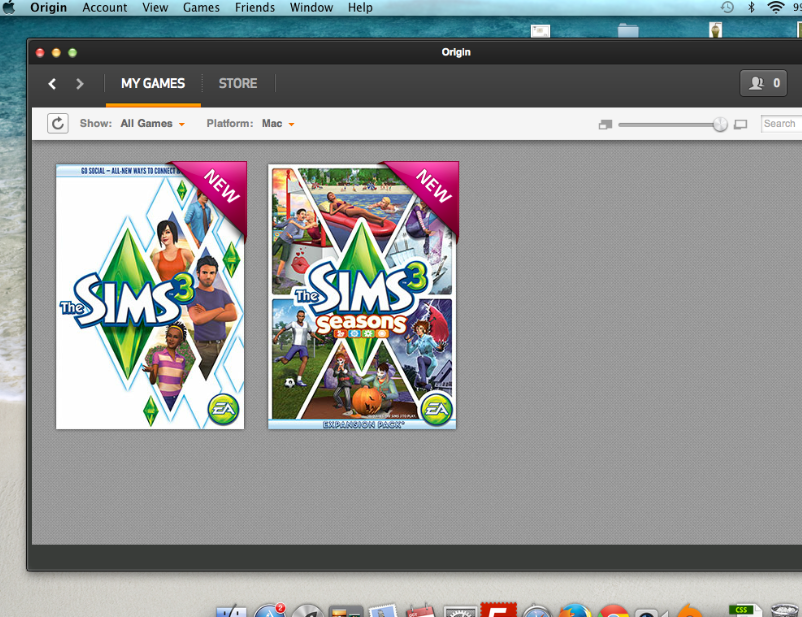Open the friends list button showing 0
Viewport: 802px width, 617px height.
[763, 83]
